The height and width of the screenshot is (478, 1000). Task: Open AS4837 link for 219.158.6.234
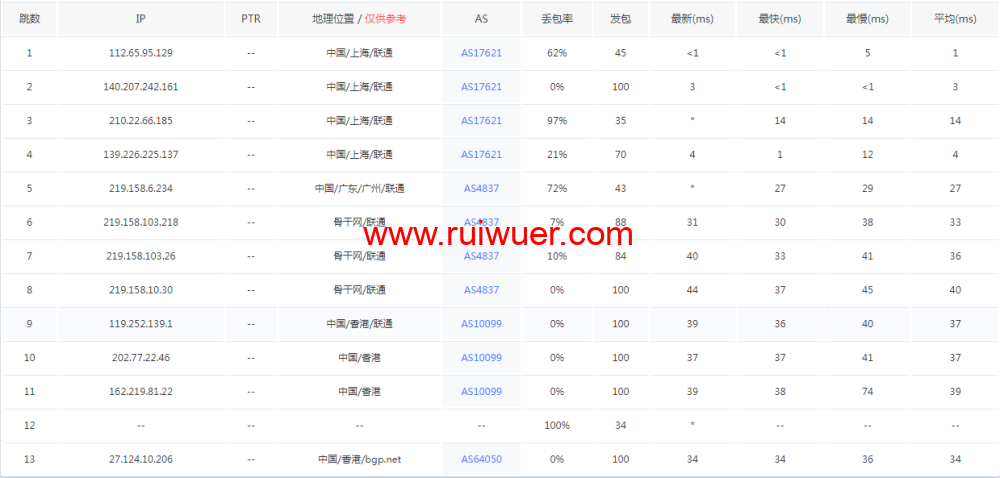(x=481, y=188)
